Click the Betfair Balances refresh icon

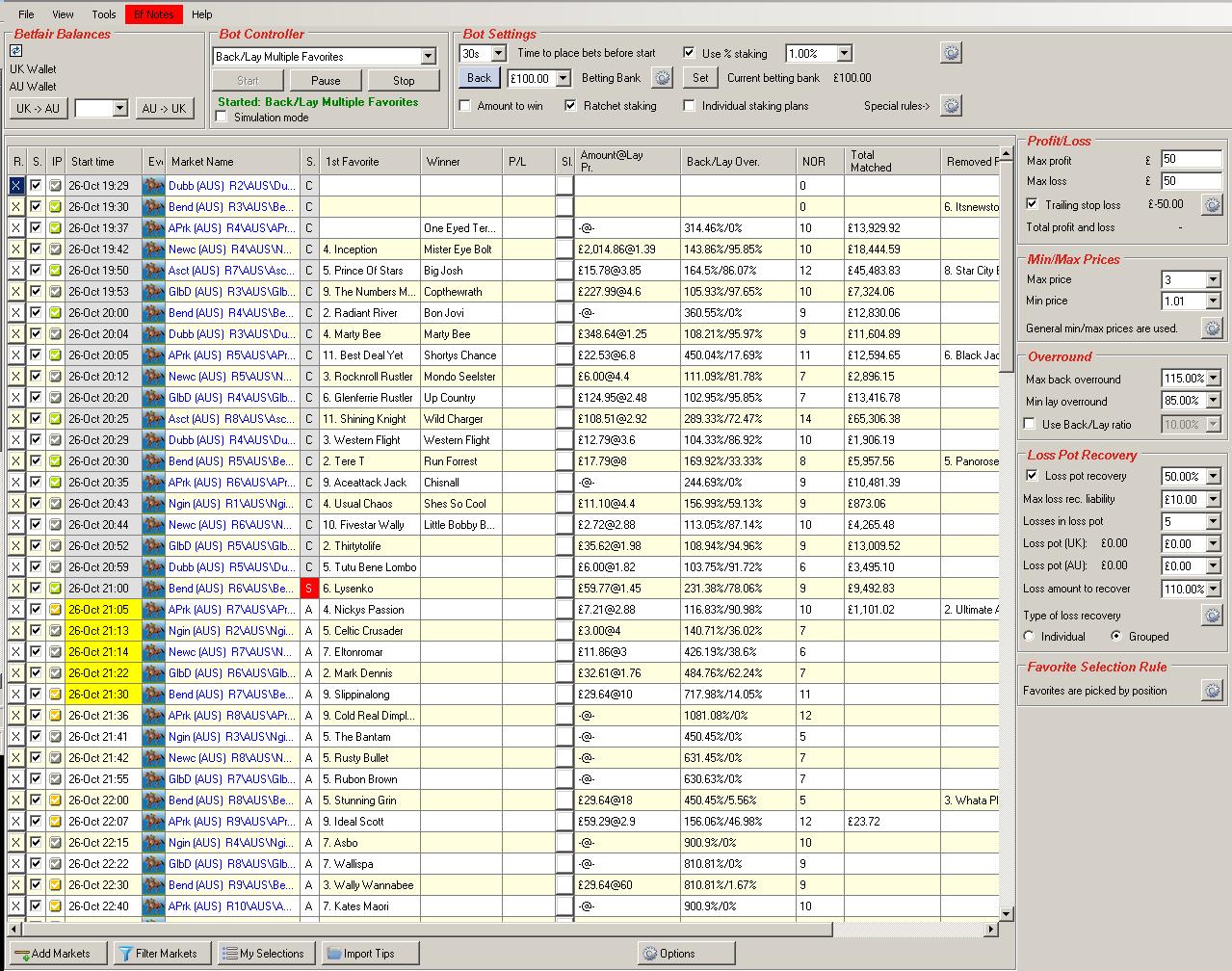point(16,51)
